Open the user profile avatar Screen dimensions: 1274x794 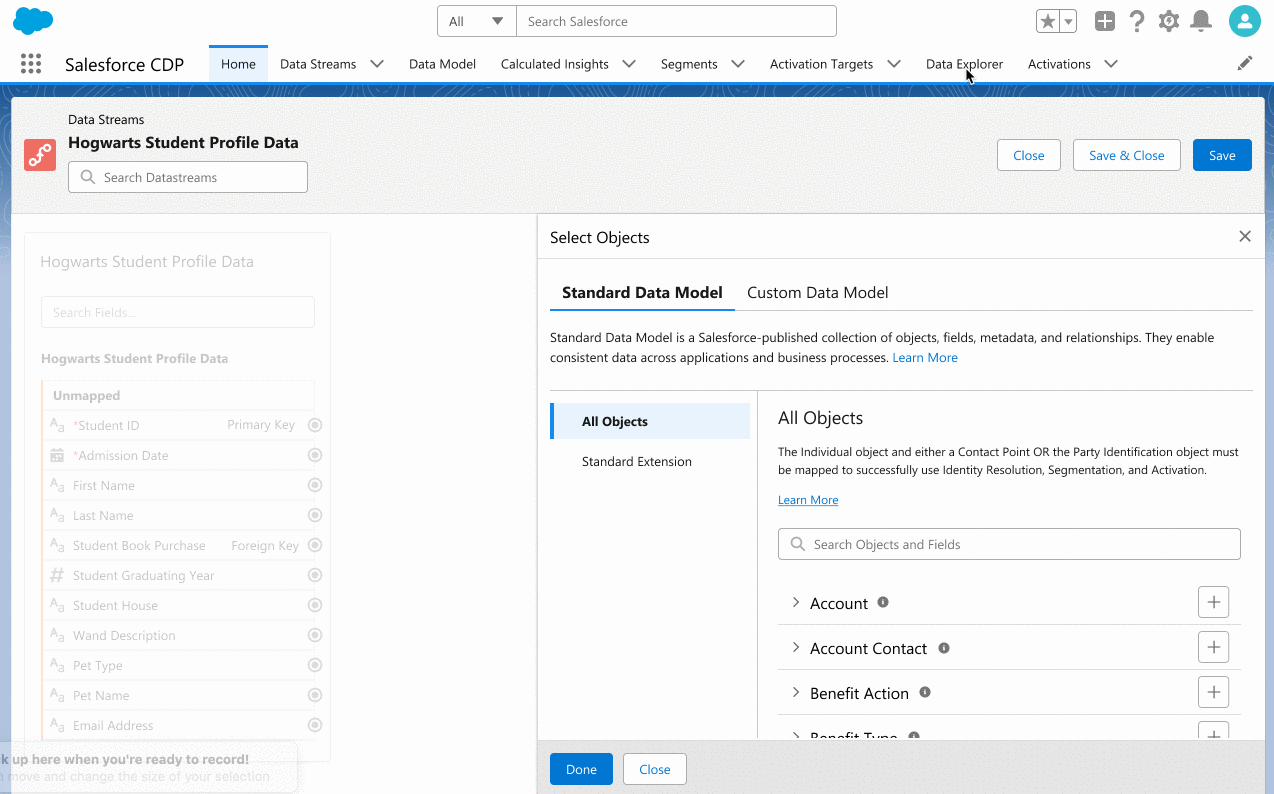[x=1245, y=21]
